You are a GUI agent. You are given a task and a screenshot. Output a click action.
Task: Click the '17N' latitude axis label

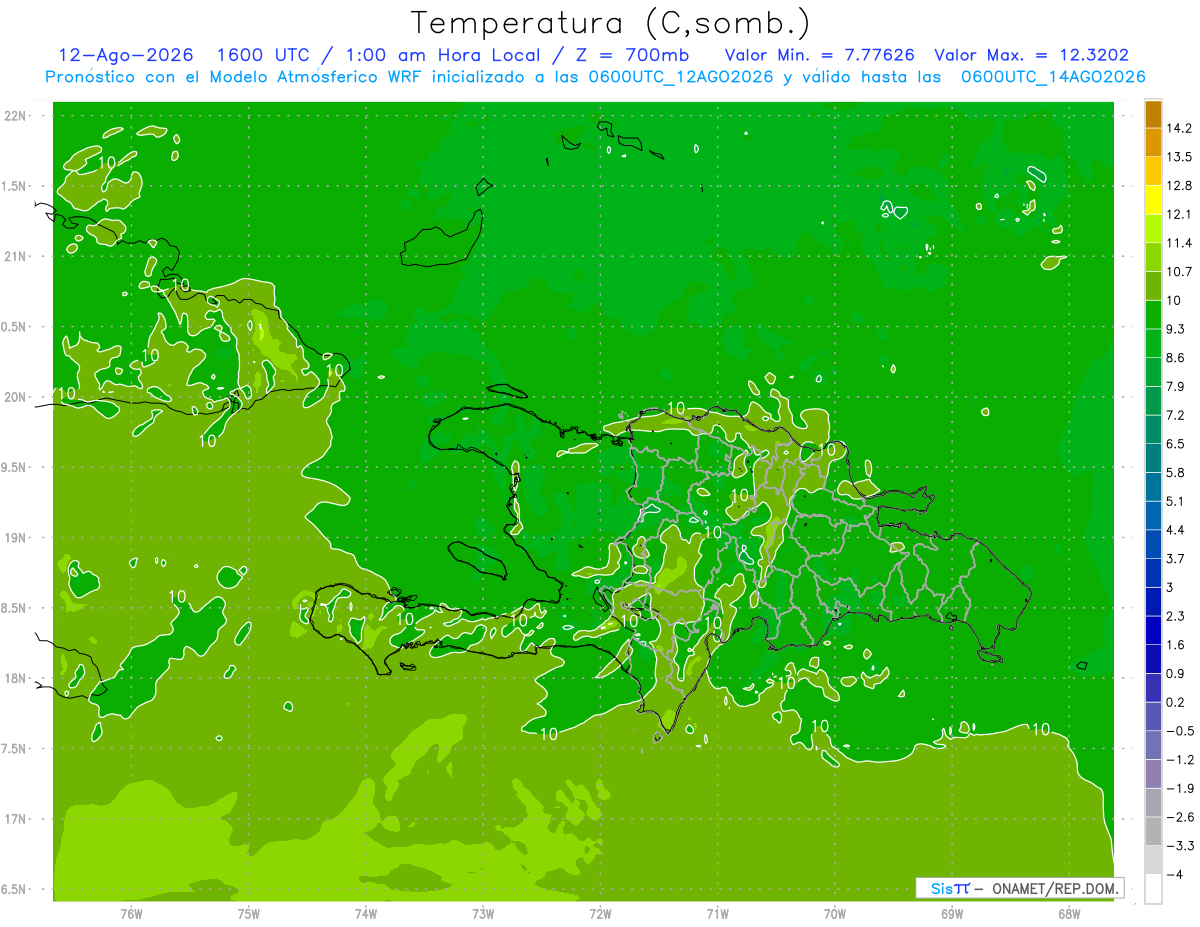click(16, 819)
